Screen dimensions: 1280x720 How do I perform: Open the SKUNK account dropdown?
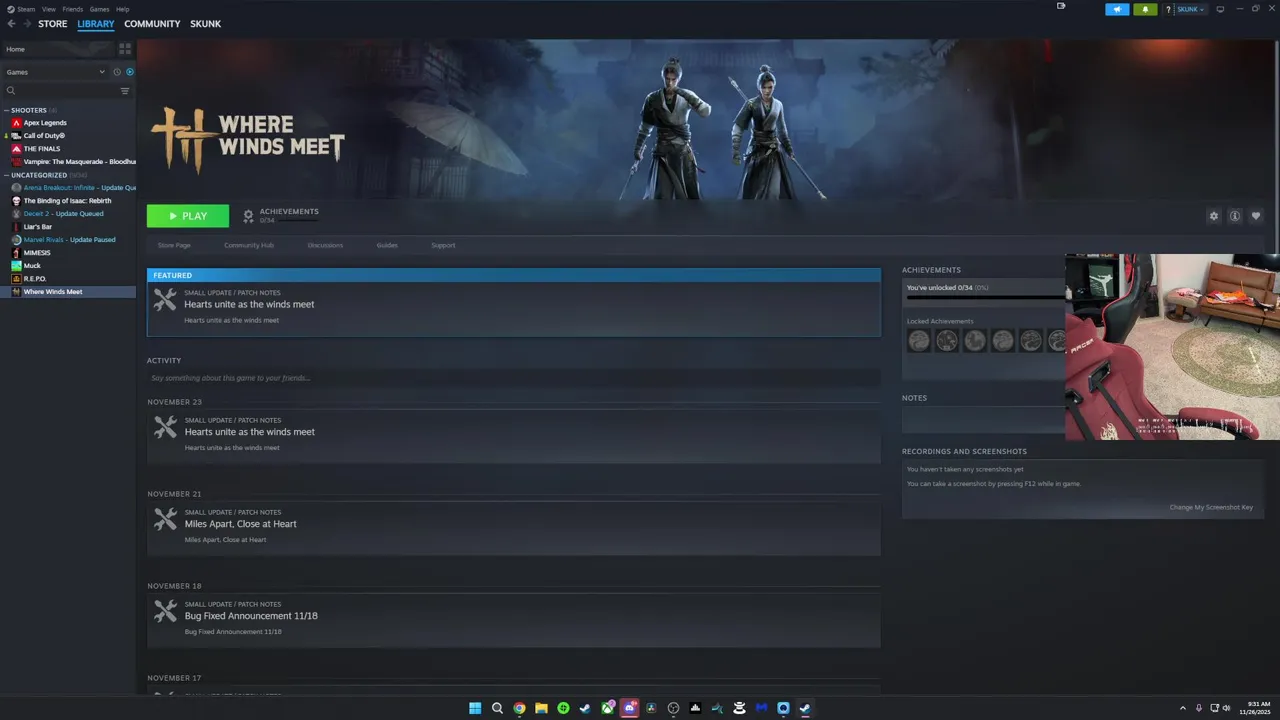pos(1191,9)
